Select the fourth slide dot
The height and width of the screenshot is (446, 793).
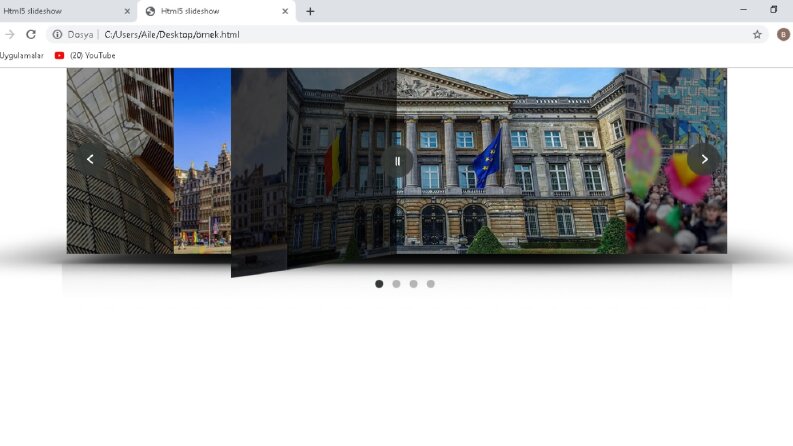tap(430, 284)
